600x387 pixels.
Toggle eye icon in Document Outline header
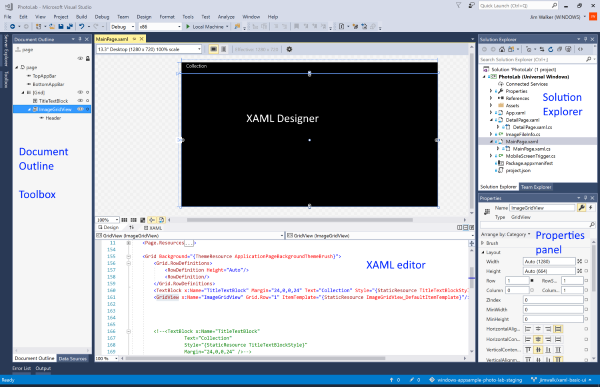(x=80, y=59)
